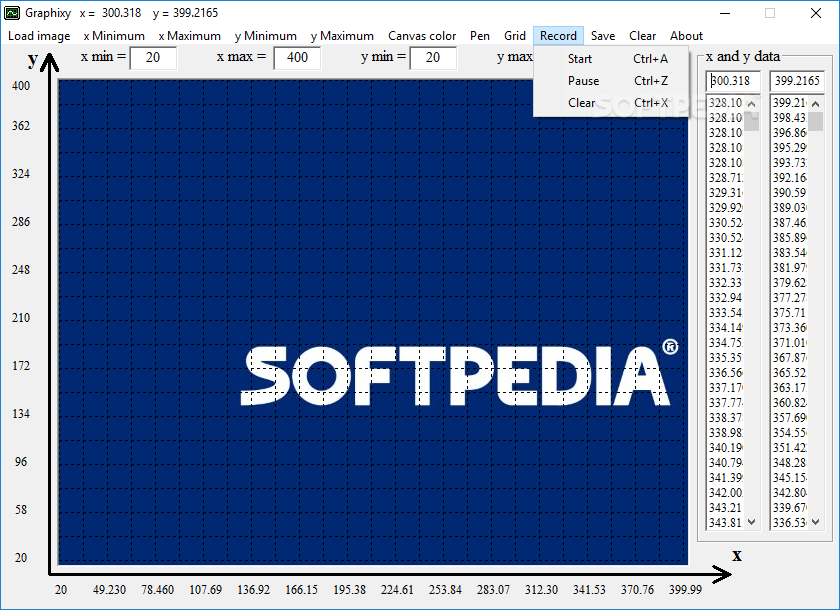Select y list entry 357.69
Screen dimensions: 840x610
790,418
